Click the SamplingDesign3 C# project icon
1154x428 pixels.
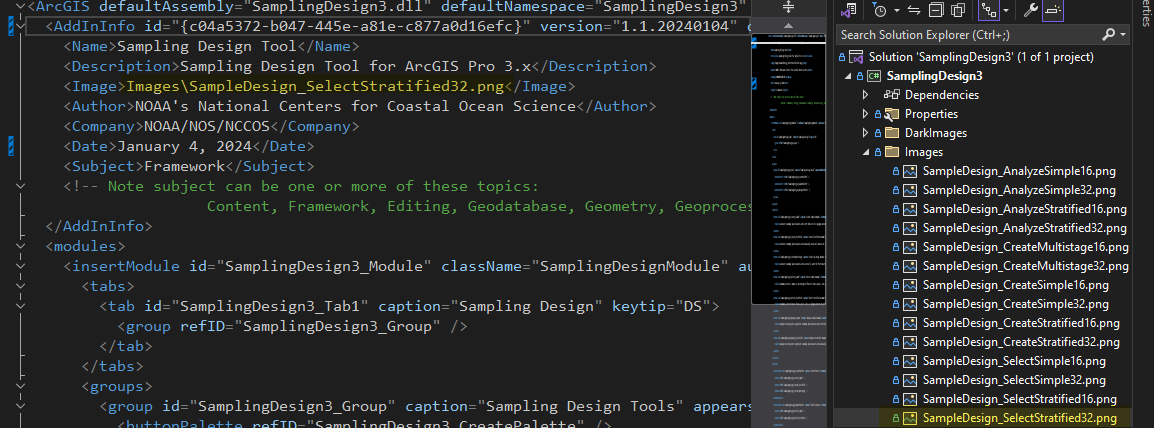(873, 76)
